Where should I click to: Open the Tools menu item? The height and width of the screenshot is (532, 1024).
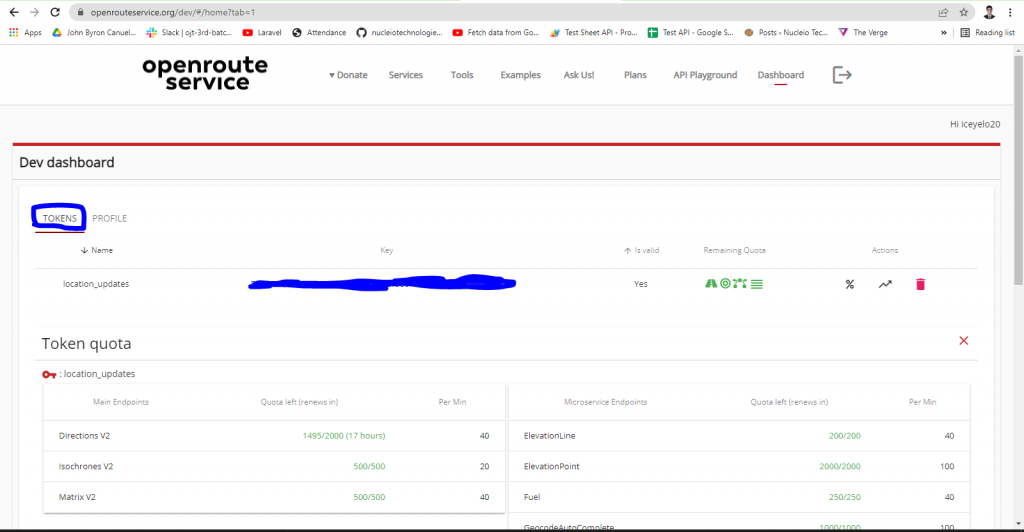[x=462, y=75]
